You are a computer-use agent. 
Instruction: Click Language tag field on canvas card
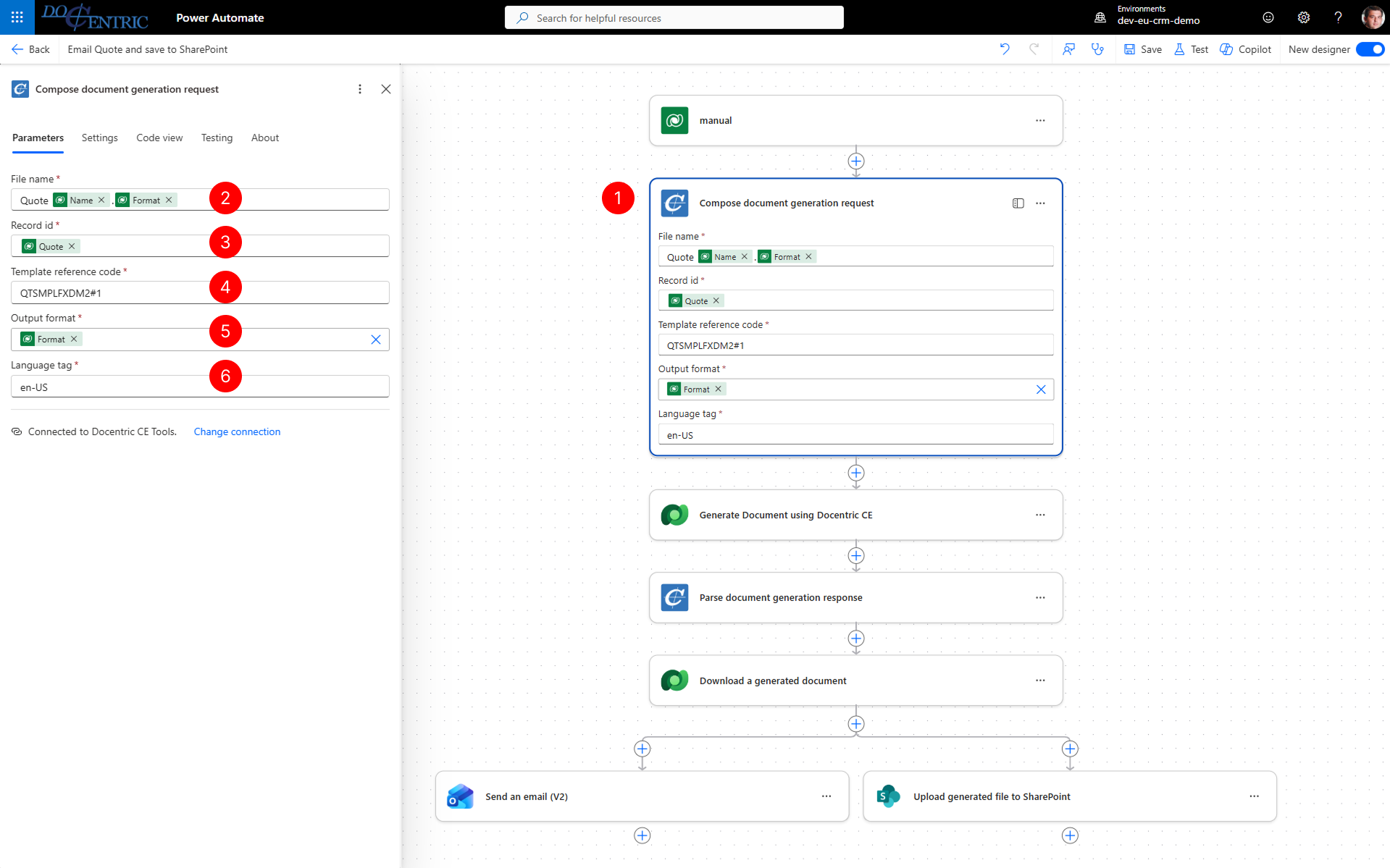tap(856, 434)
